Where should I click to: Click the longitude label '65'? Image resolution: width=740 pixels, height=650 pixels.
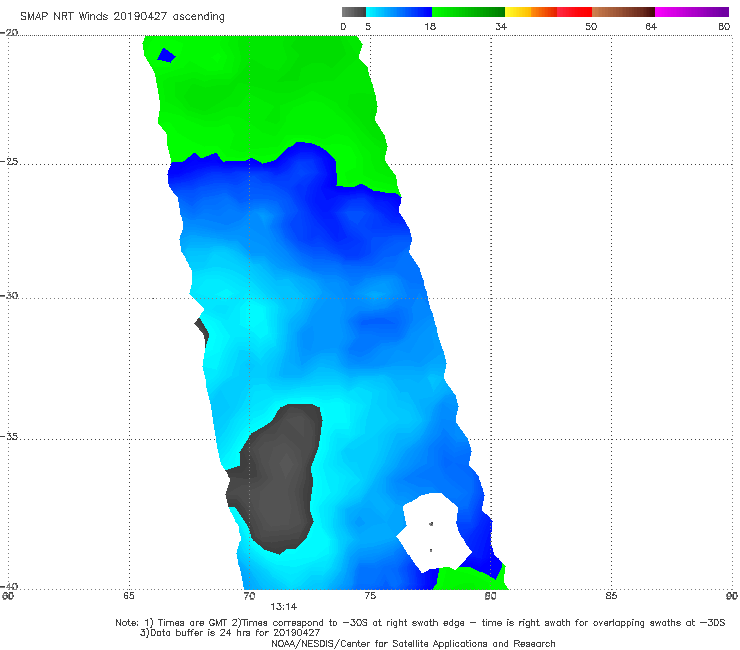pos(129,596)
